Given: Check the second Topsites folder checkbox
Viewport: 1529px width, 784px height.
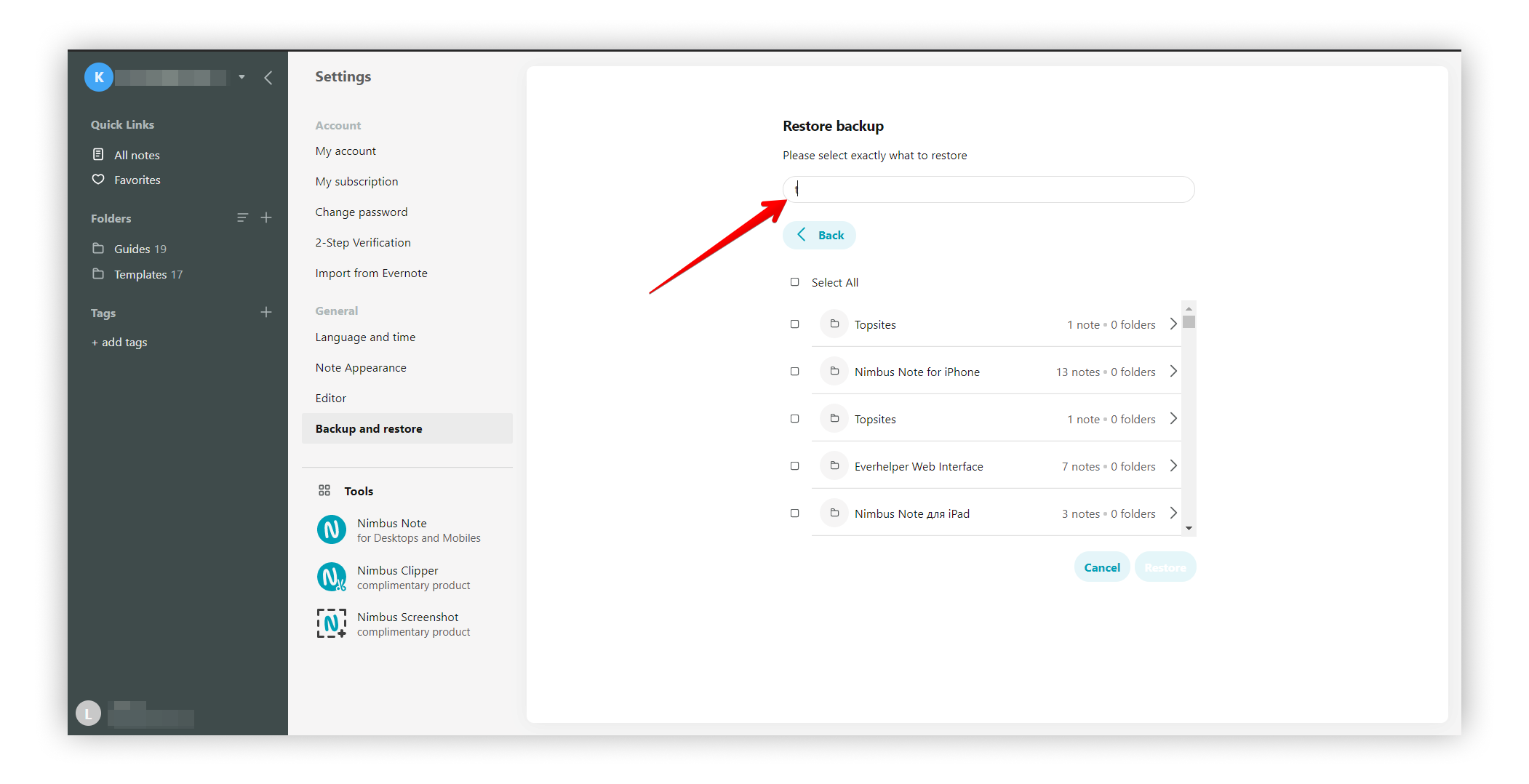Looking at the screenshot, I should 794,419.
